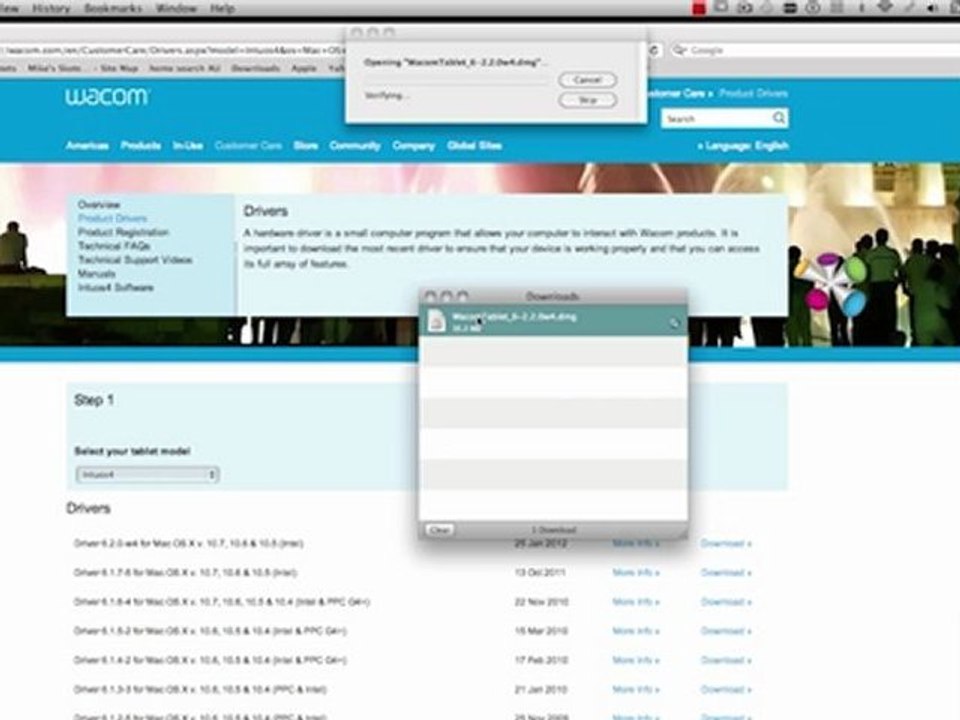The height and width of the screenshot is (720, 960).
Task: Open the Company nav tab
Action: pos(414,146)
